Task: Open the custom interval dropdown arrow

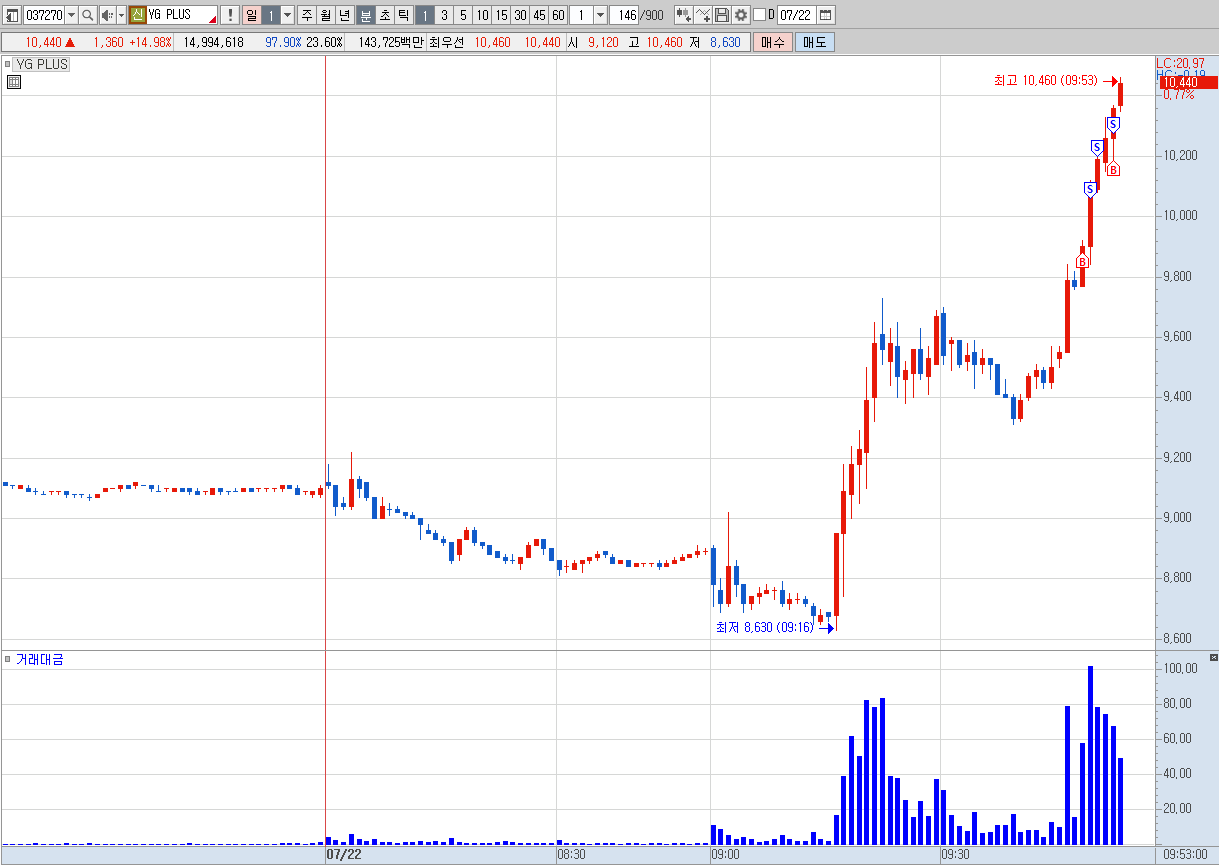Action: 600,15
